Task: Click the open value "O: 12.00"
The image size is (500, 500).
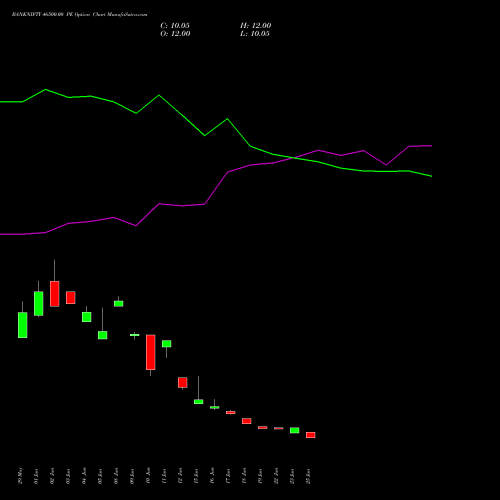Action: pos(175,34)
